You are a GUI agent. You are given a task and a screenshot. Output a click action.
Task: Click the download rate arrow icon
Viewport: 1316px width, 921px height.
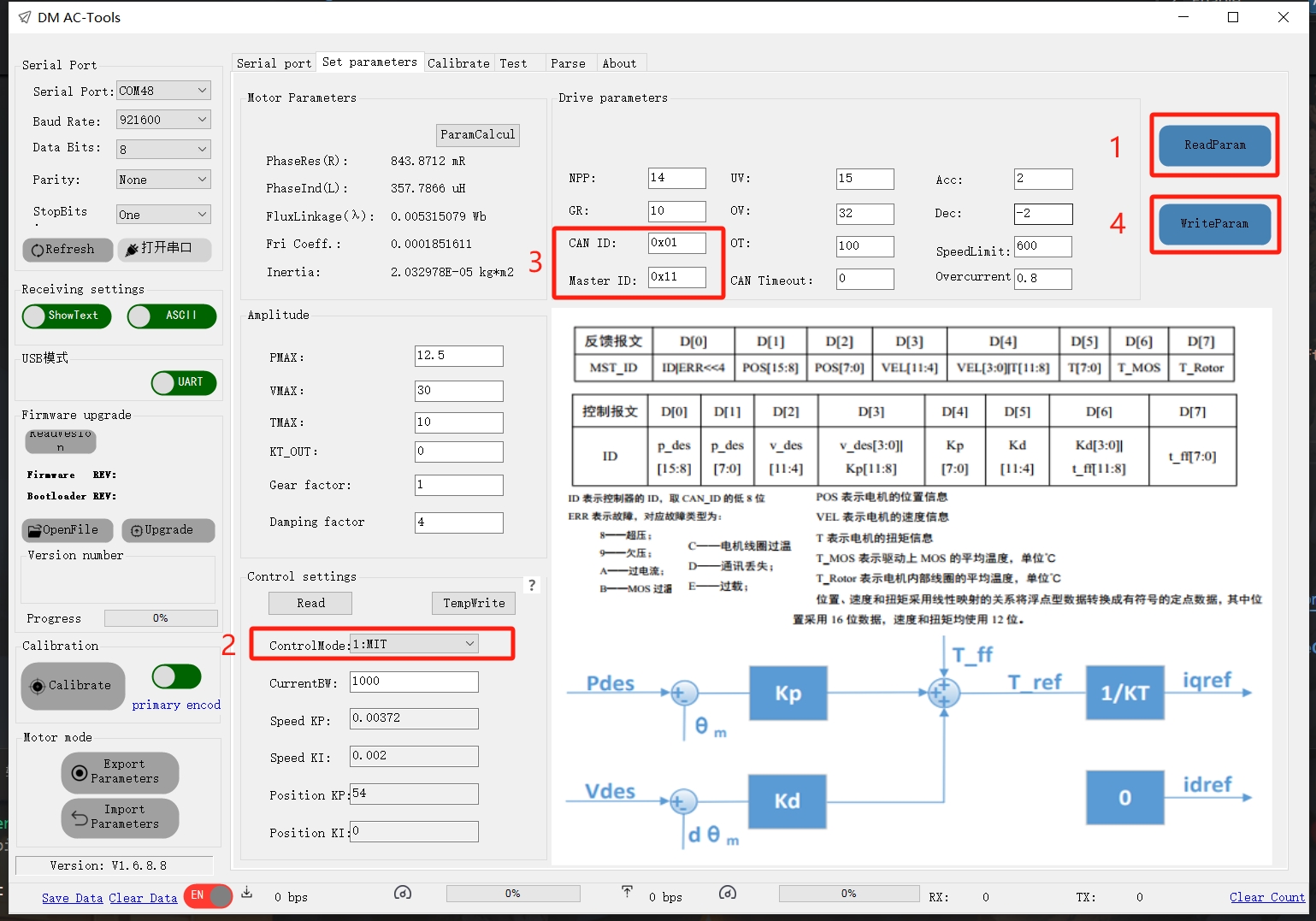pyautogui.click(x=246, y=893)
